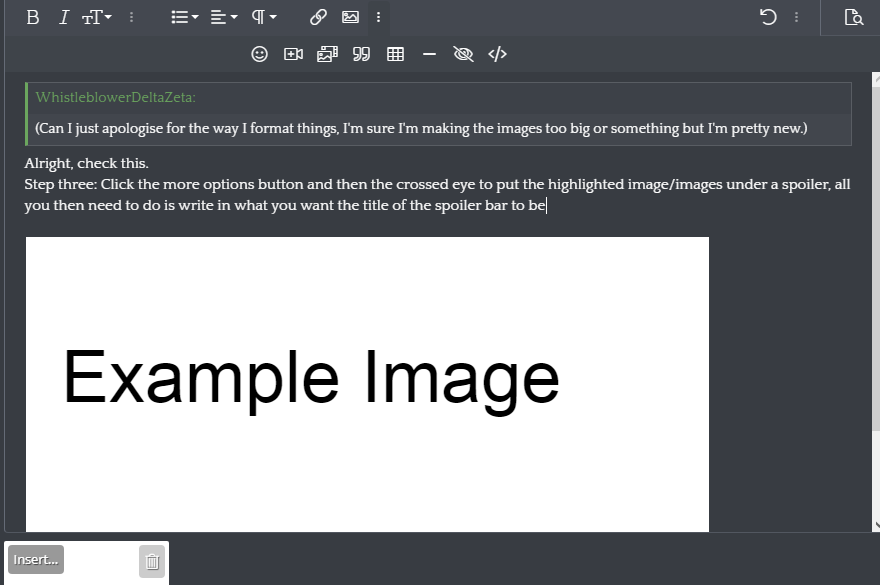Insert a code block
Screen dimensions: 880x585
pyautogui.click(x=497, y=54)
